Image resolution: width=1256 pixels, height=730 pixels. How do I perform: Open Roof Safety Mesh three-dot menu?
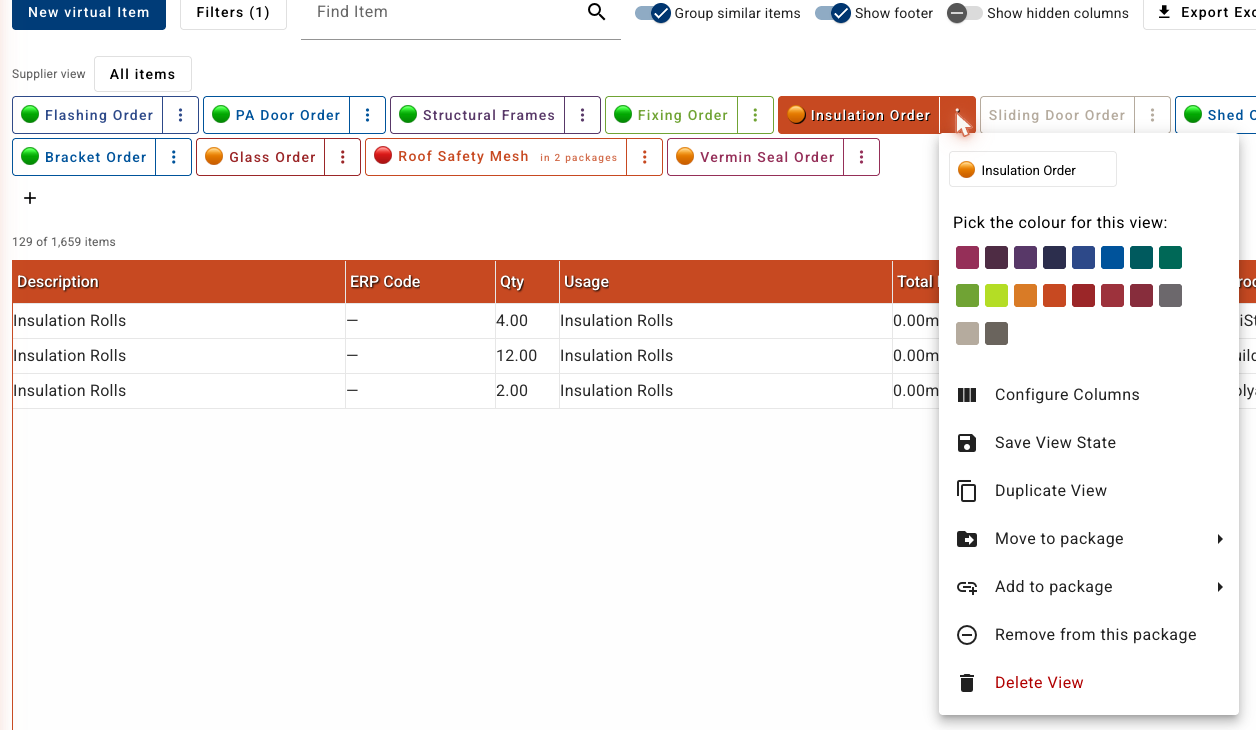point(645,157)
